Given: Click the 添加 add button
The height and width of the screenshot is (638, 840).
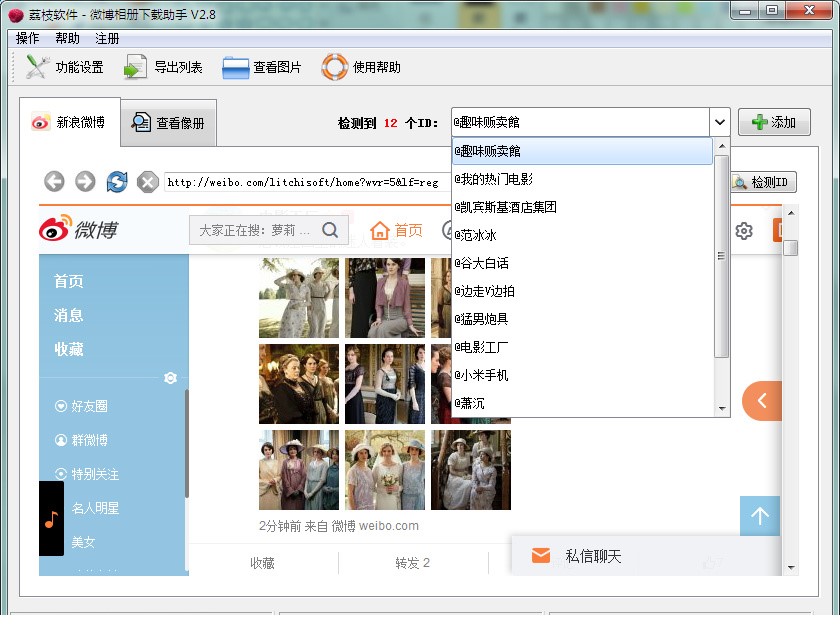Looking at the screenshot, I should pyautogui.click(x=774, y=122).
